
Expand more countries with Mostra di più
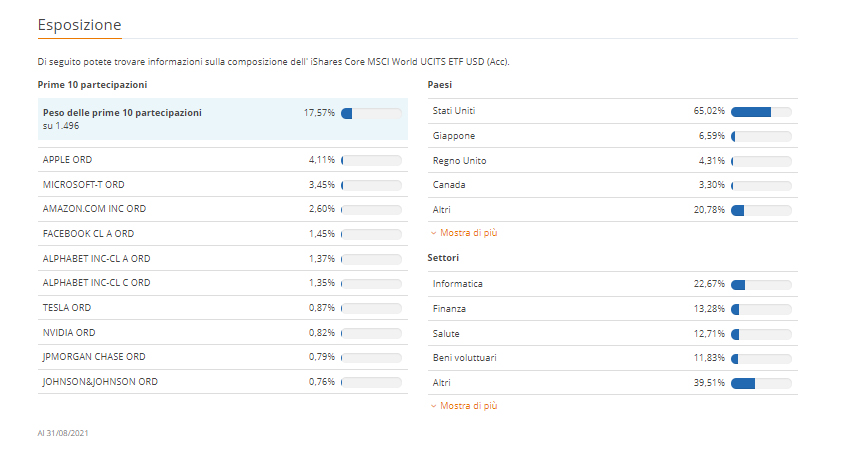(x=468, y=232)
